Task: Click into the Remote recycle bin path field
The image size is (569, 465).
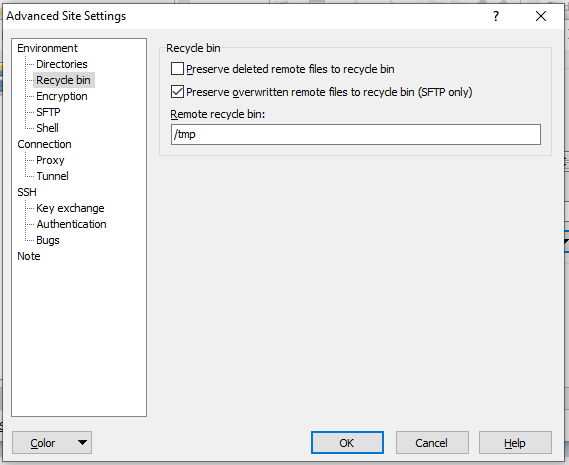Action: (356, 134)
